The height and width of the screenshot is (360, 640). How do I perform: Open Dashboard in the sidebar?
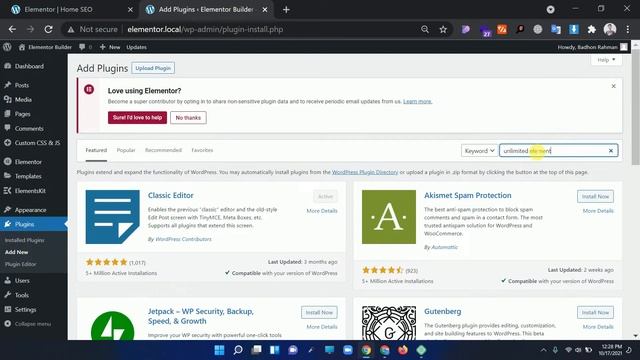click(29, 66)
